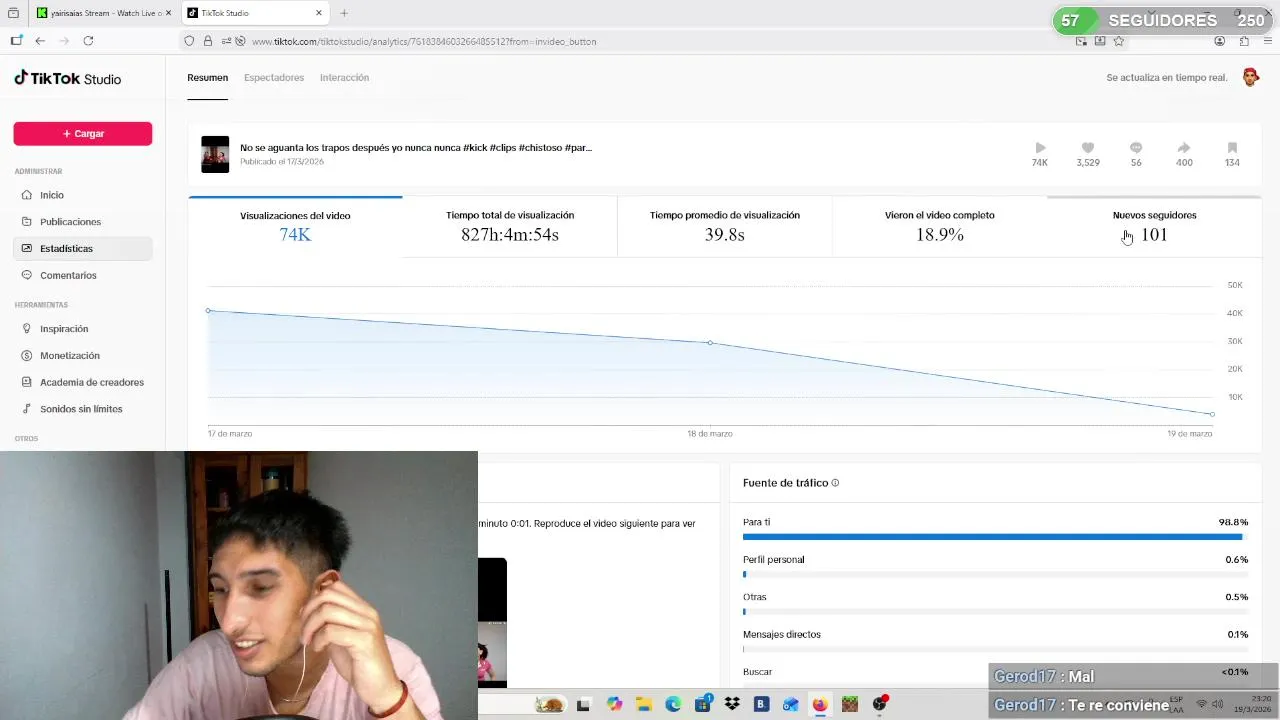This screenshot has height=720, width=1280.
Task: Click the Cargar upload button
Action: 83,134
